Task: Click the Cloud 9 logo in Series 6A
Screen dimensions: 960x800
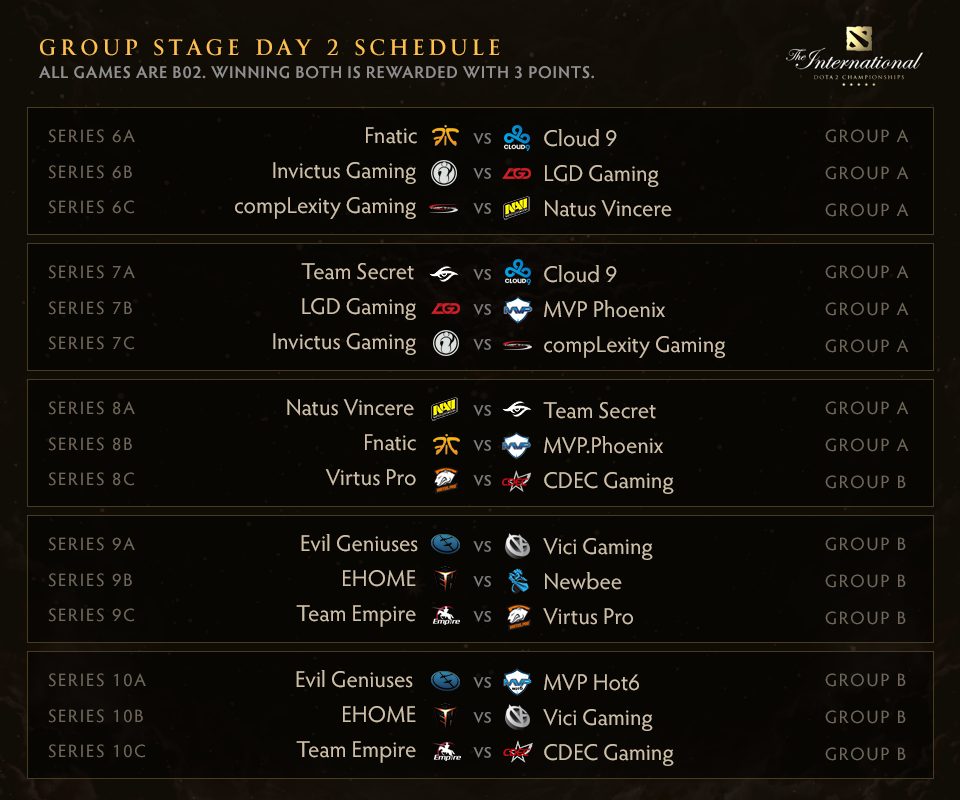Action: pyautogui.click(x=517, y=137)
